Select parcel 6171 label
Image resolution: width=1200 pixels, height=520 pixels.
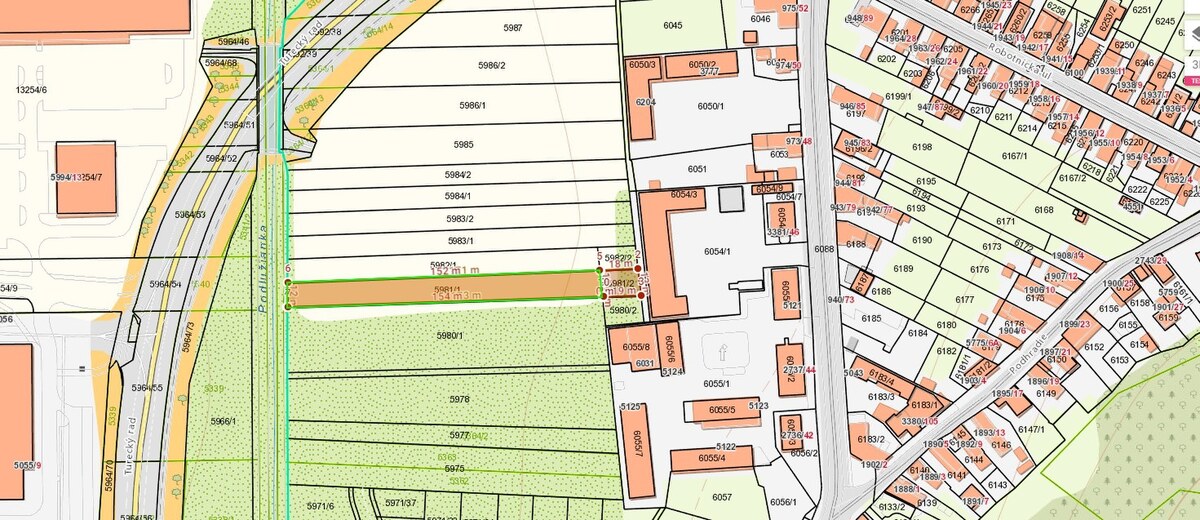(x=1005, y=221)
